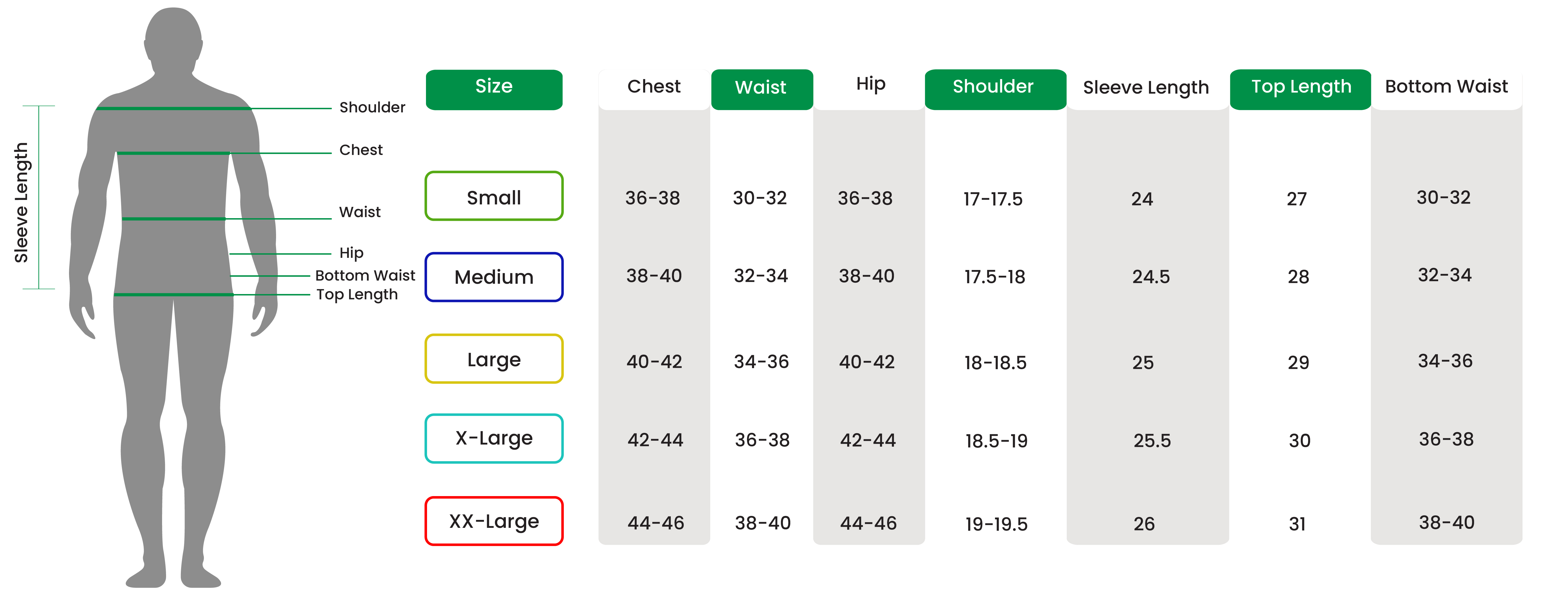1568x595 pixels.
Task: Click the Shoulder label beside the figure
Action: (372, 107)
